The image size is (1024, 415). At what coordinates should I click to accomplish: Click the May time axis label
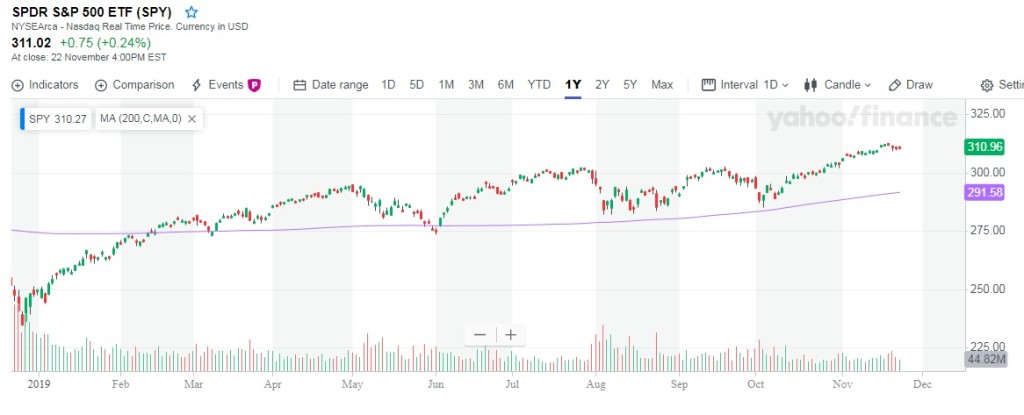[352, 385]
